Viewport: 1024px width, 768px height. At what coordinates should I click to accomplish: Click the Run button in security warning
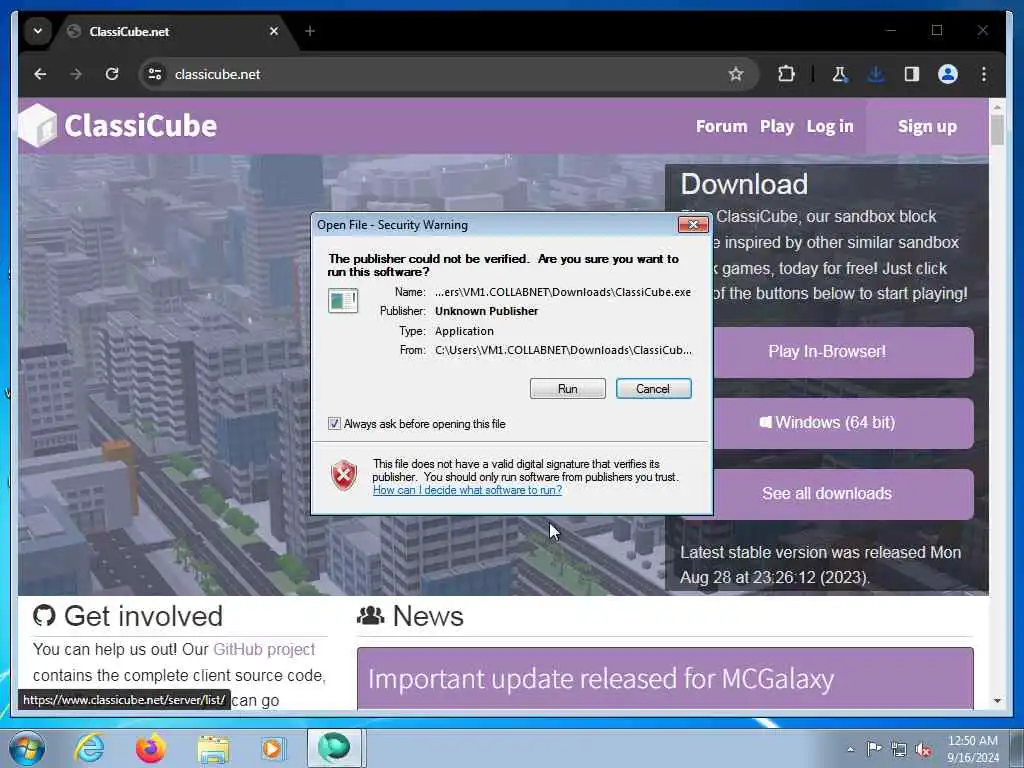point(568,389)
